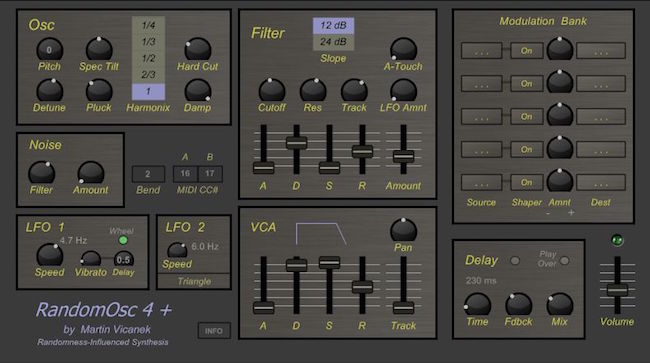Click the Delay Fdbck knob

tap(518, 305)
